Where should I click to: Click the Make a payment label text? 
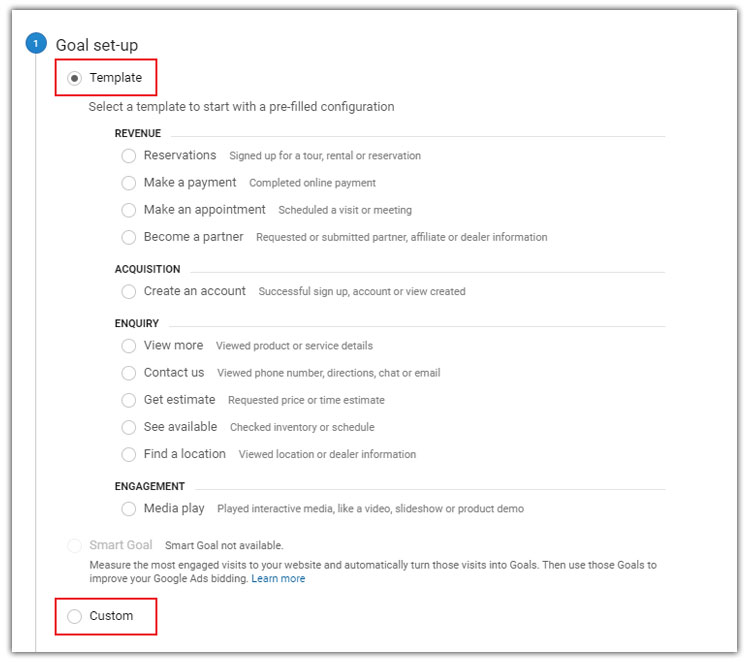[x=190, y=183]
